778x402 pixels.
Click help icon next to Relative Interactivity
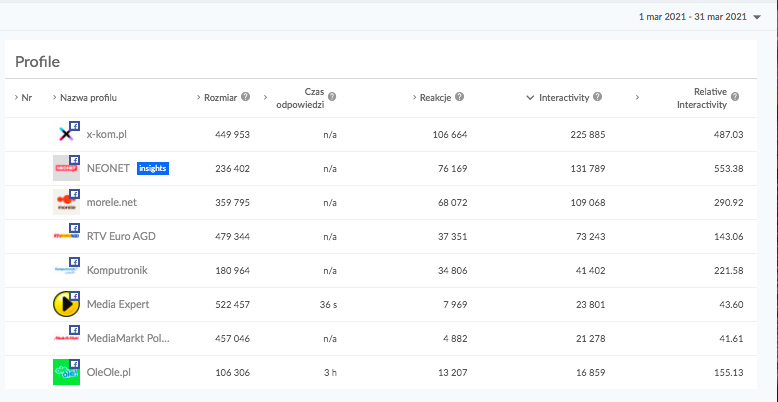pos(734,97)
